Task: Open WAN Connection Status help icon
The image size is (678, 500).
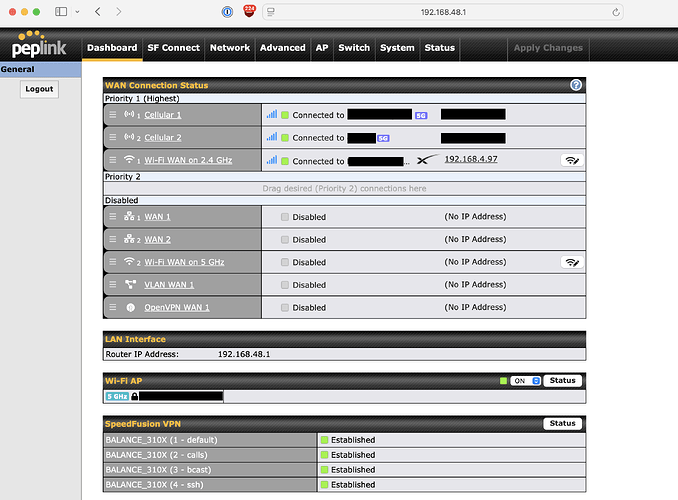Action: point(576,85)
